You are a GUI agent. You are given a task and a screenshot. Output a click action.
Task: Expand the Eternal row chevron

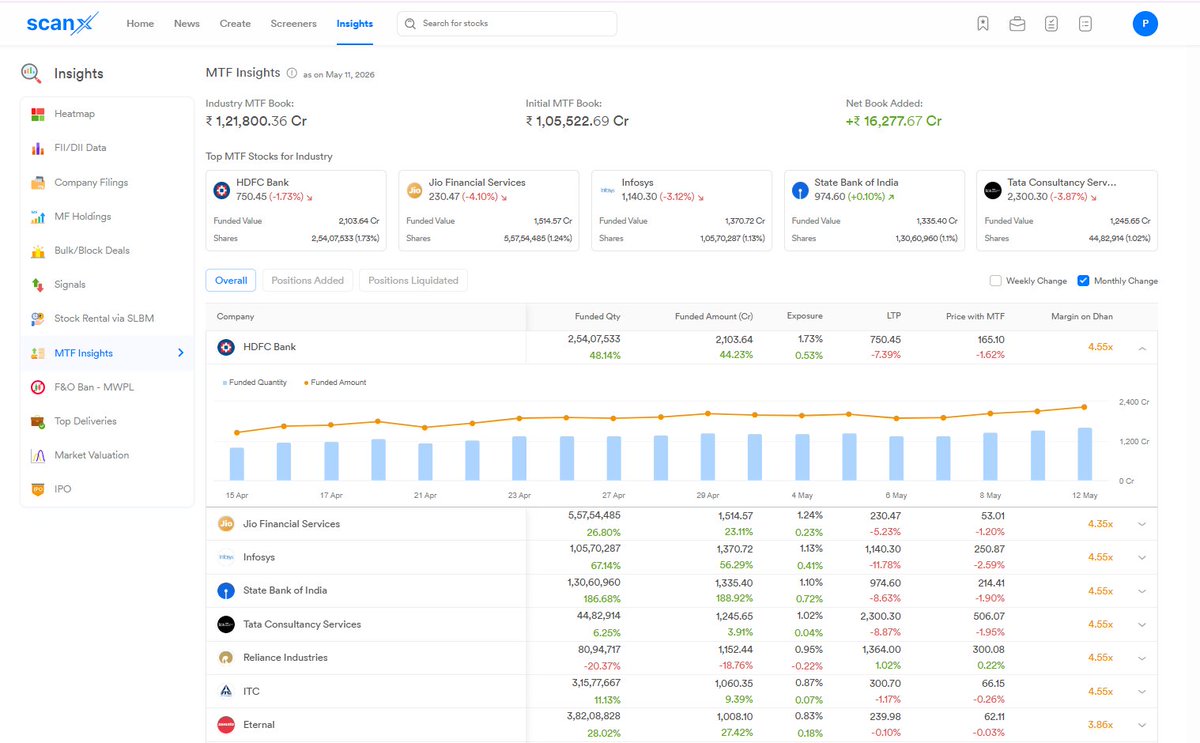coord(1142,725)
